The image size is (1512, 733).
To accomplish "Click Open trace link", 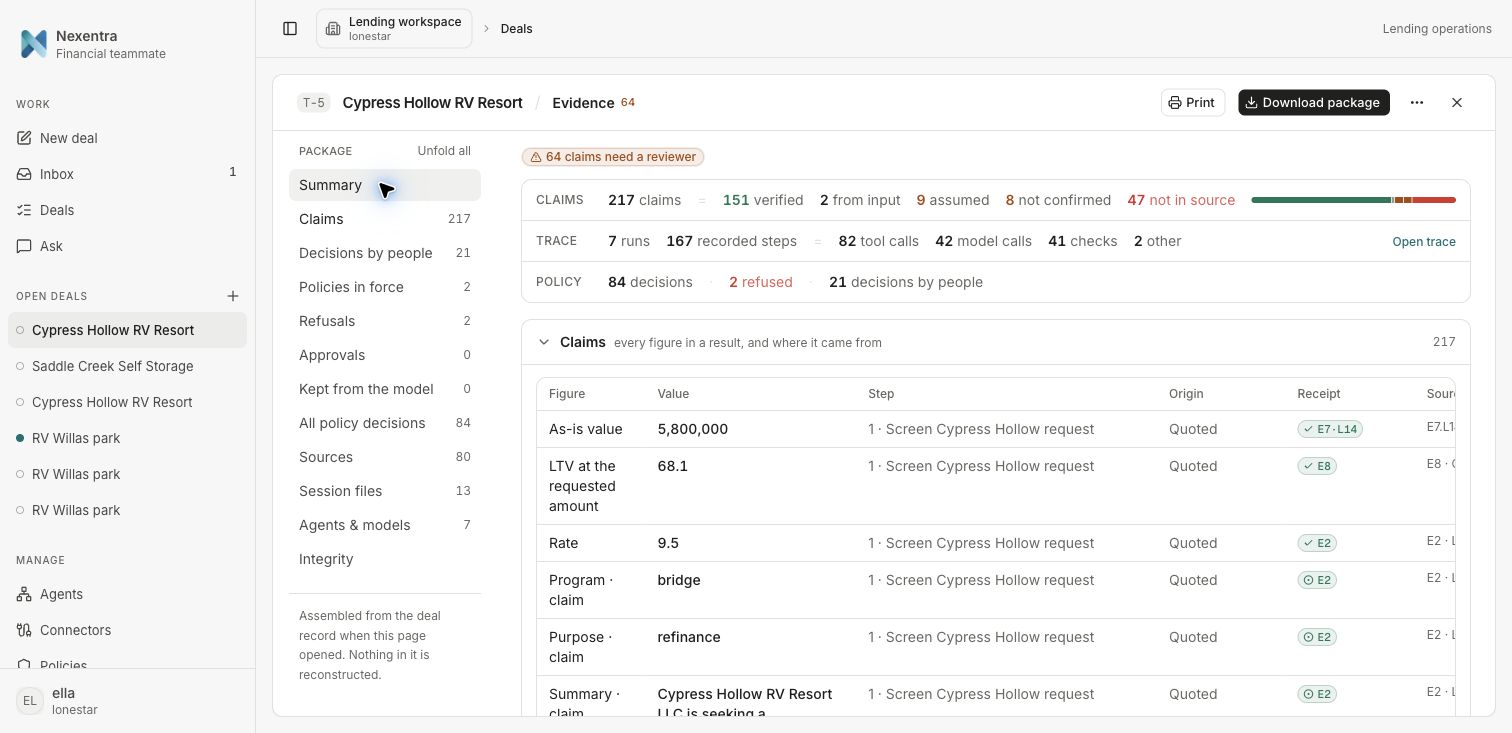I will click(1424, 242).
